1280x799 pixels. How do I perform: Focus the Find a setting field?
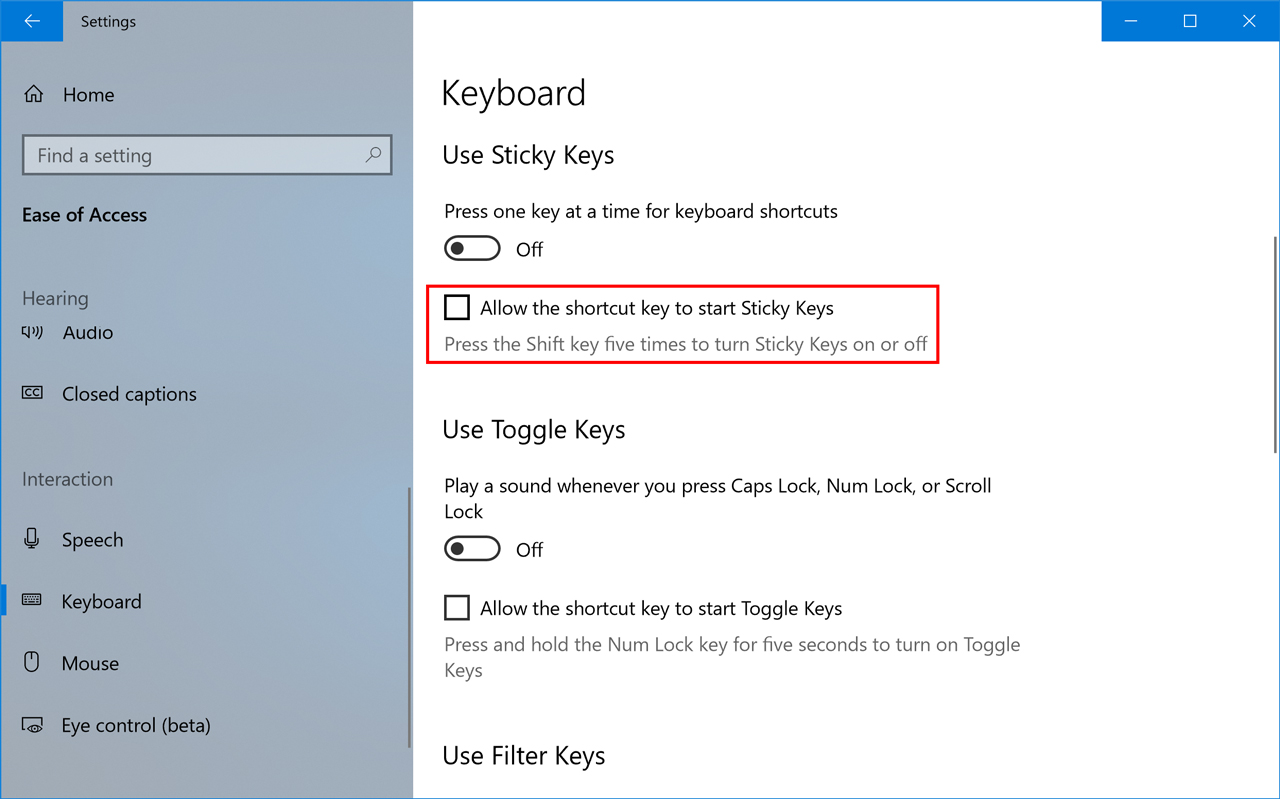207,155
